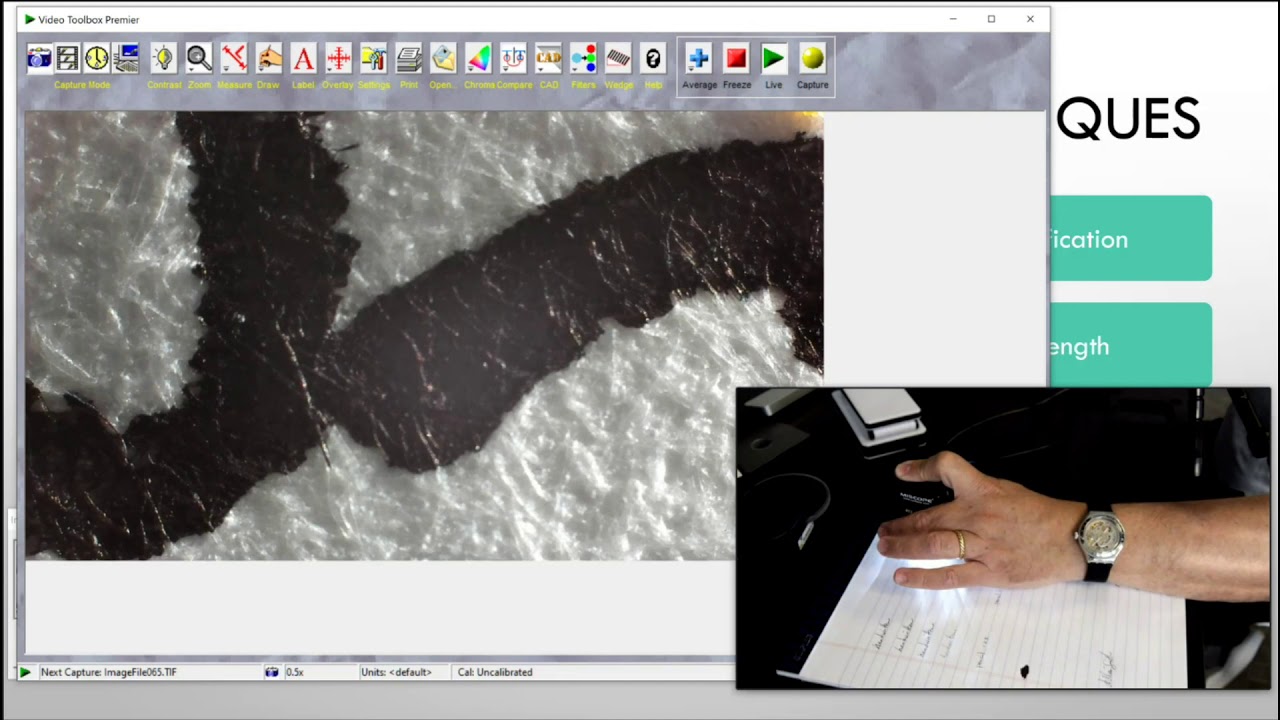Image resolution: width=1280 pixels, height=720 pixels.
Task: Open the Measure tool
Action: (233, 59)
